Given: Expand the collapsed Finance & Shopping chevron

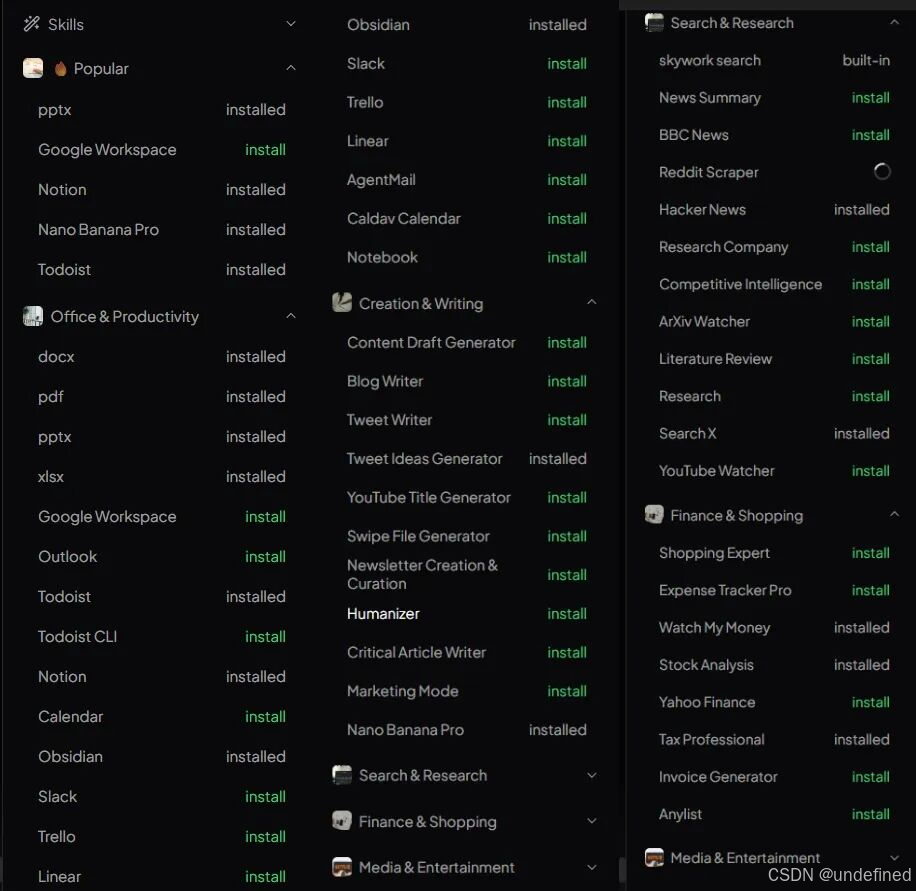Looking at the screenshot, I should [x=591, y=820].
